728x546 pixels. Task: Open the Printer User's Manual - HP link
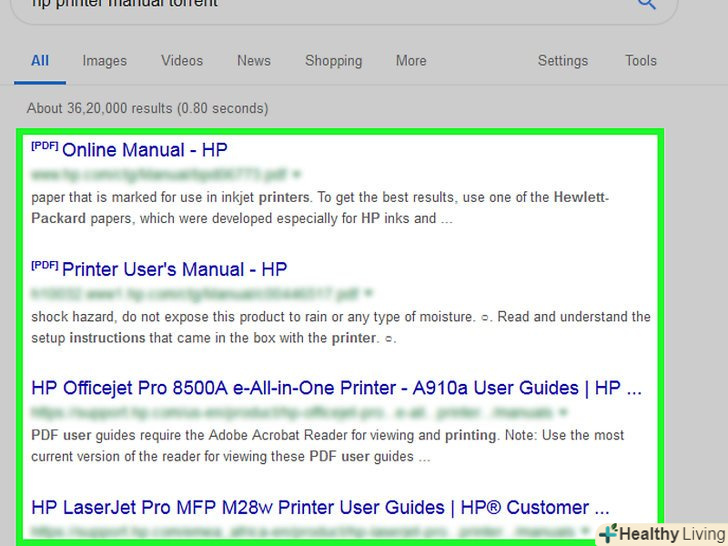pyautogui.click(x=175, y=269)
